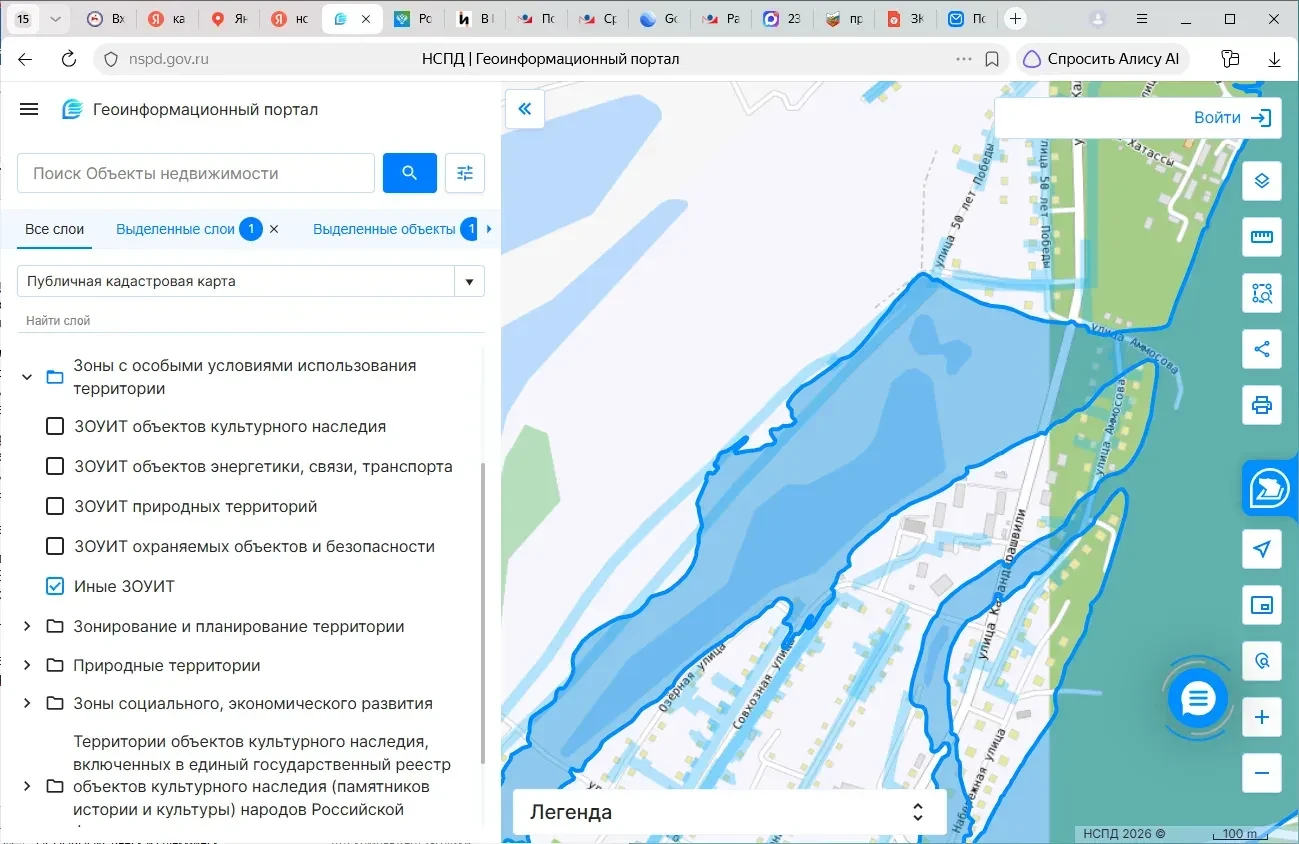The image size is (1299, 844).
Task: Collapse the left side panel
Action: [525, 109]
